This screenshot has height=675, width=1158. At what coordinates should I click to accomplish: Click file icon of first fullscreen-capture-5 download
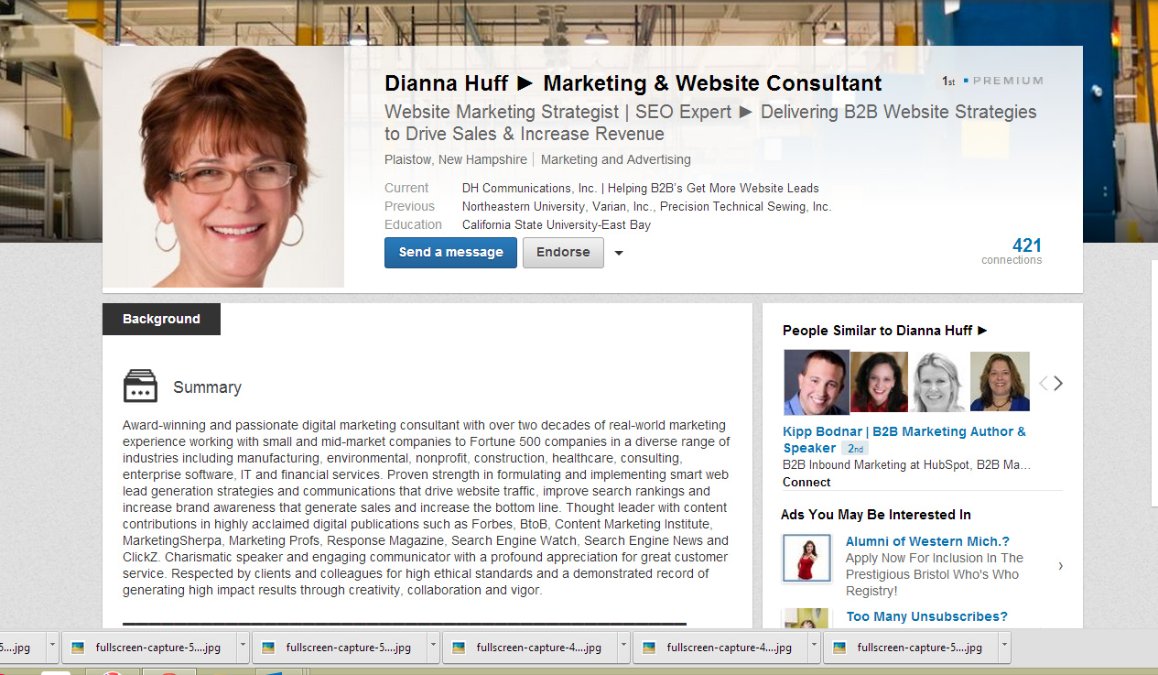pyautogui.click(x=78, y=648)
